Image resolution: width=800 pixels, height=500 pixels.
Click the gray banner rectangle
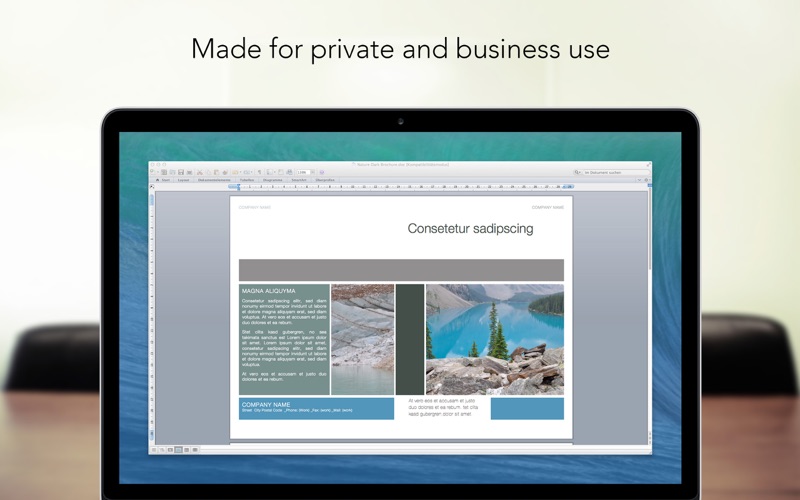(402, 270)
